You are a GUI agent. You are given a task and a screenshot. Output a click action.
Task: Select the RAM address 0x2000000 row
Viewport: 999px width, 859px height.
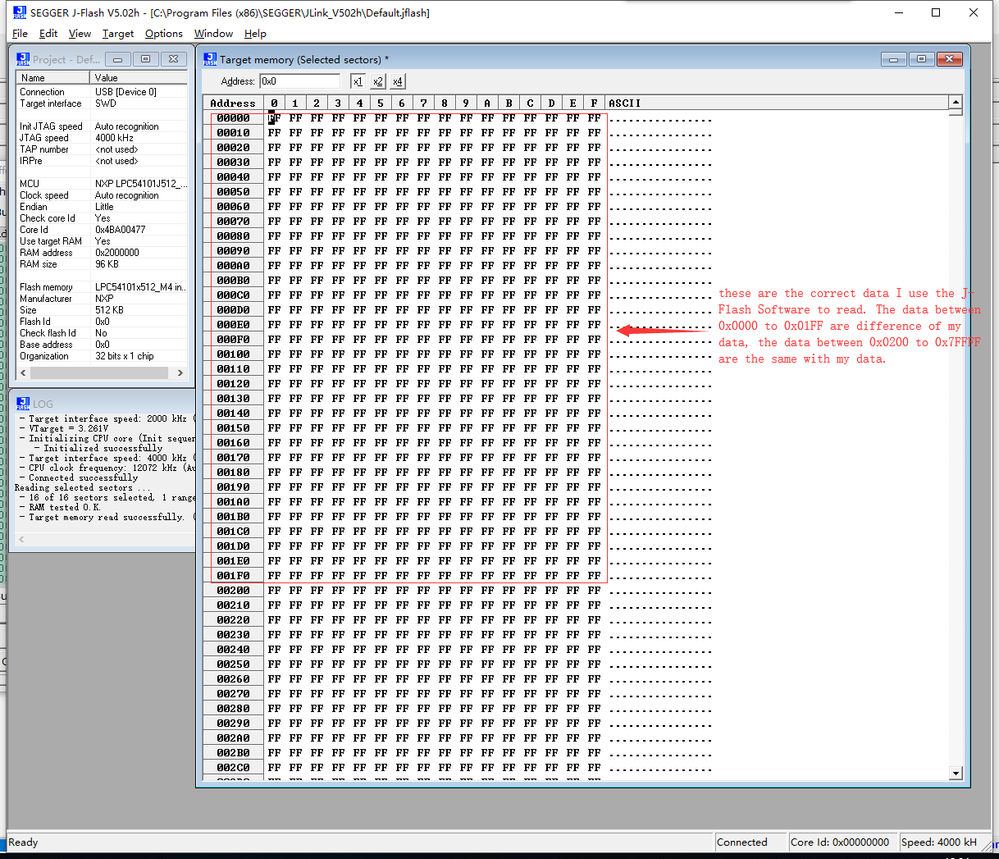pyautogui.click(x=102, y=252)
